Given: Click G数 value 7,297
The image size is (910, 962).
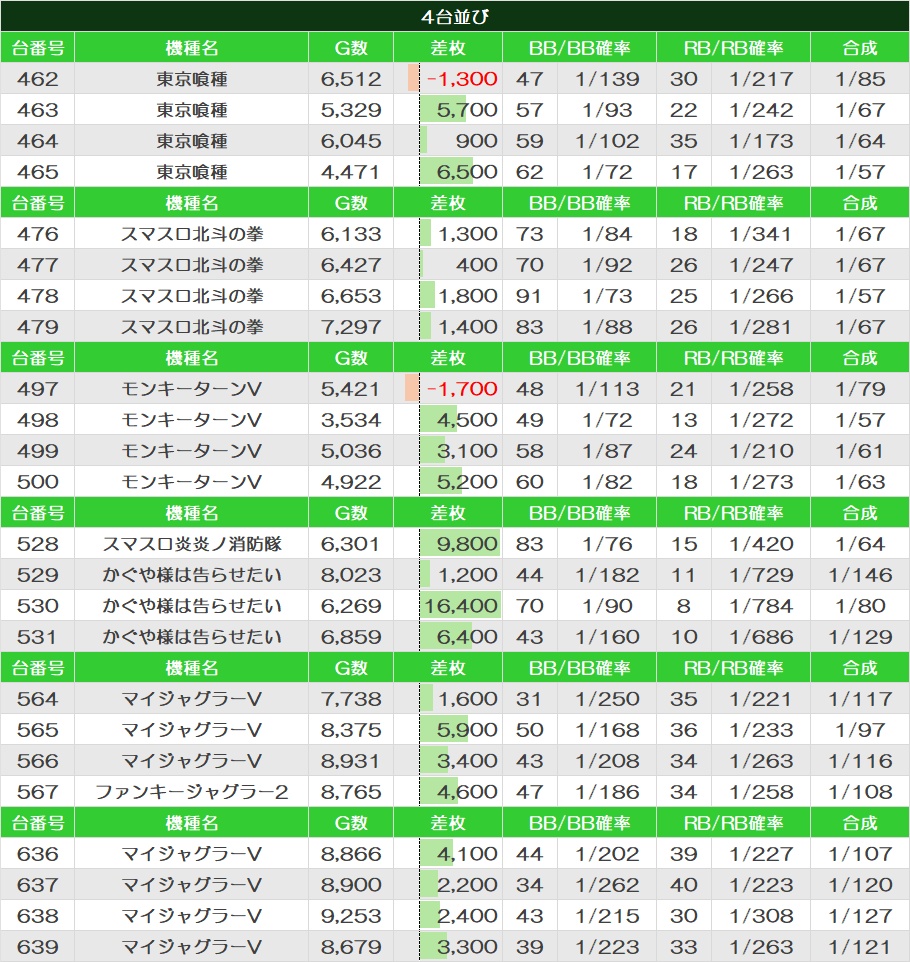Looking at the screenshot, I should [x=350, y=327].
